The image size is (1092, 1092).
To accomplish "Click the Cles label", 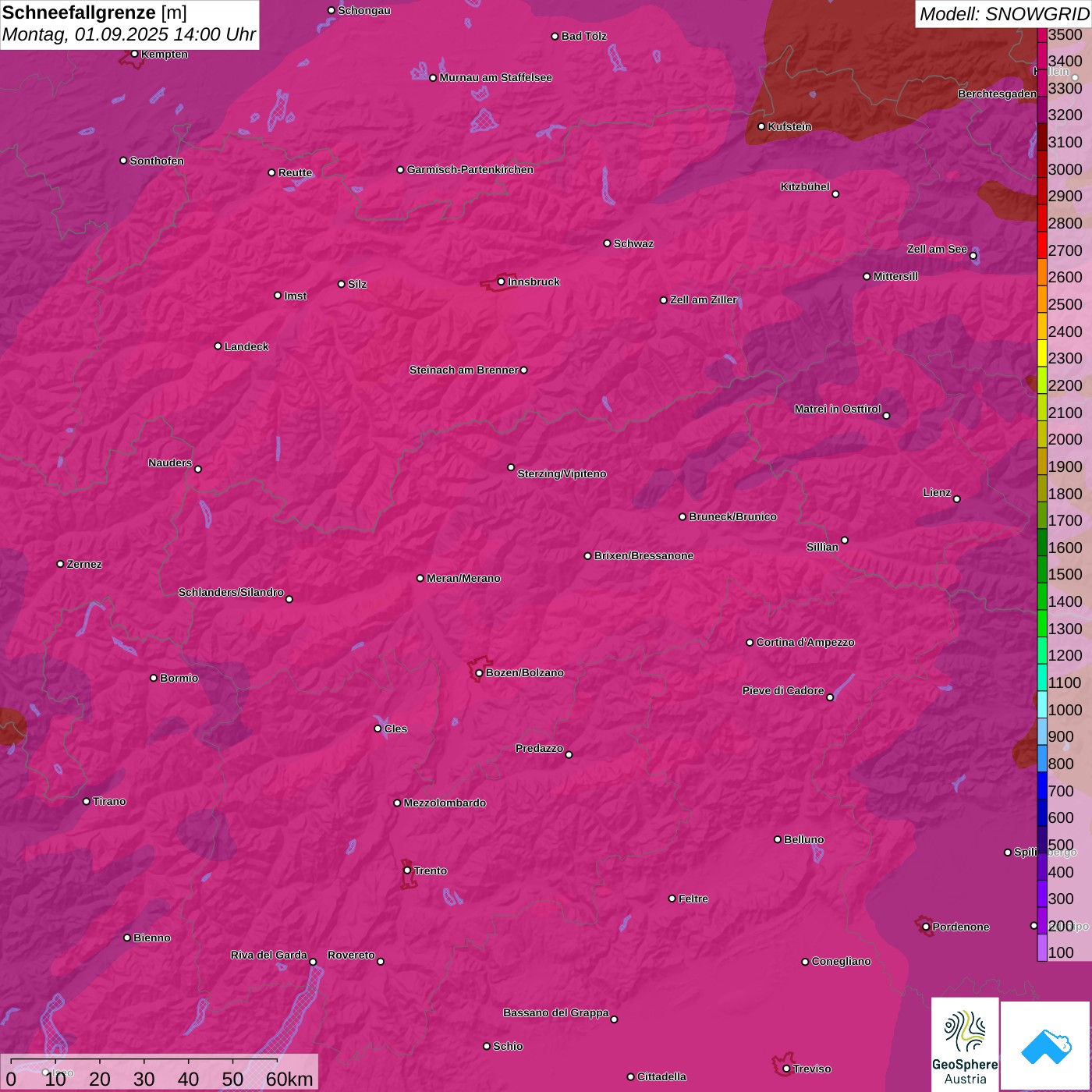I will click(x=395, y=729).
